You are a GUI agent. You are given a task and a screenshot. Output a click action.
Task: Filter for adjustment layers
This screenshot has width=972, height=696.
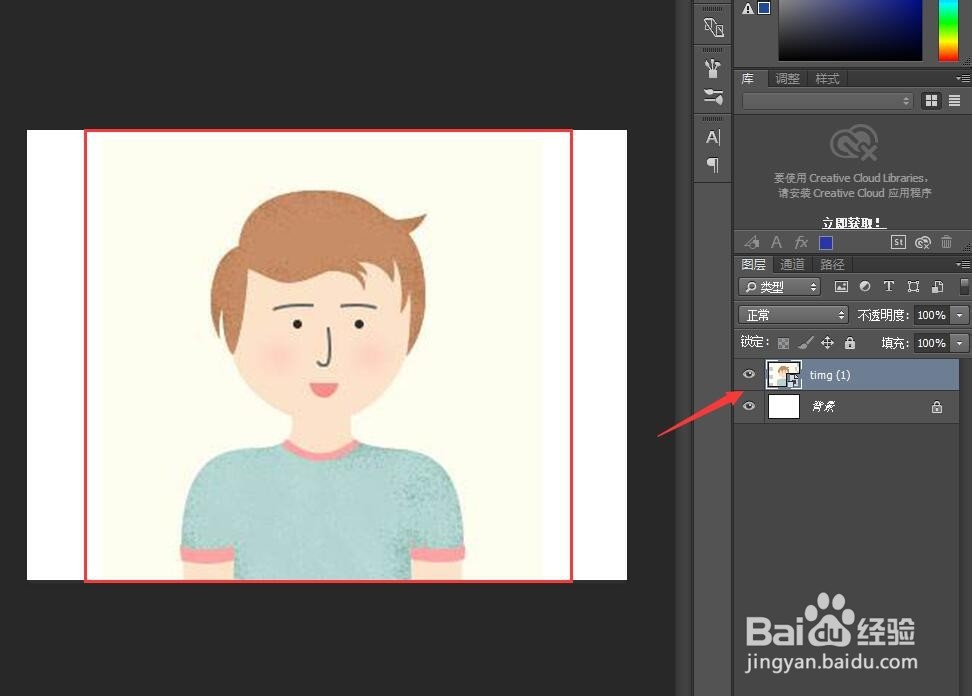click(x=865, y=286)
